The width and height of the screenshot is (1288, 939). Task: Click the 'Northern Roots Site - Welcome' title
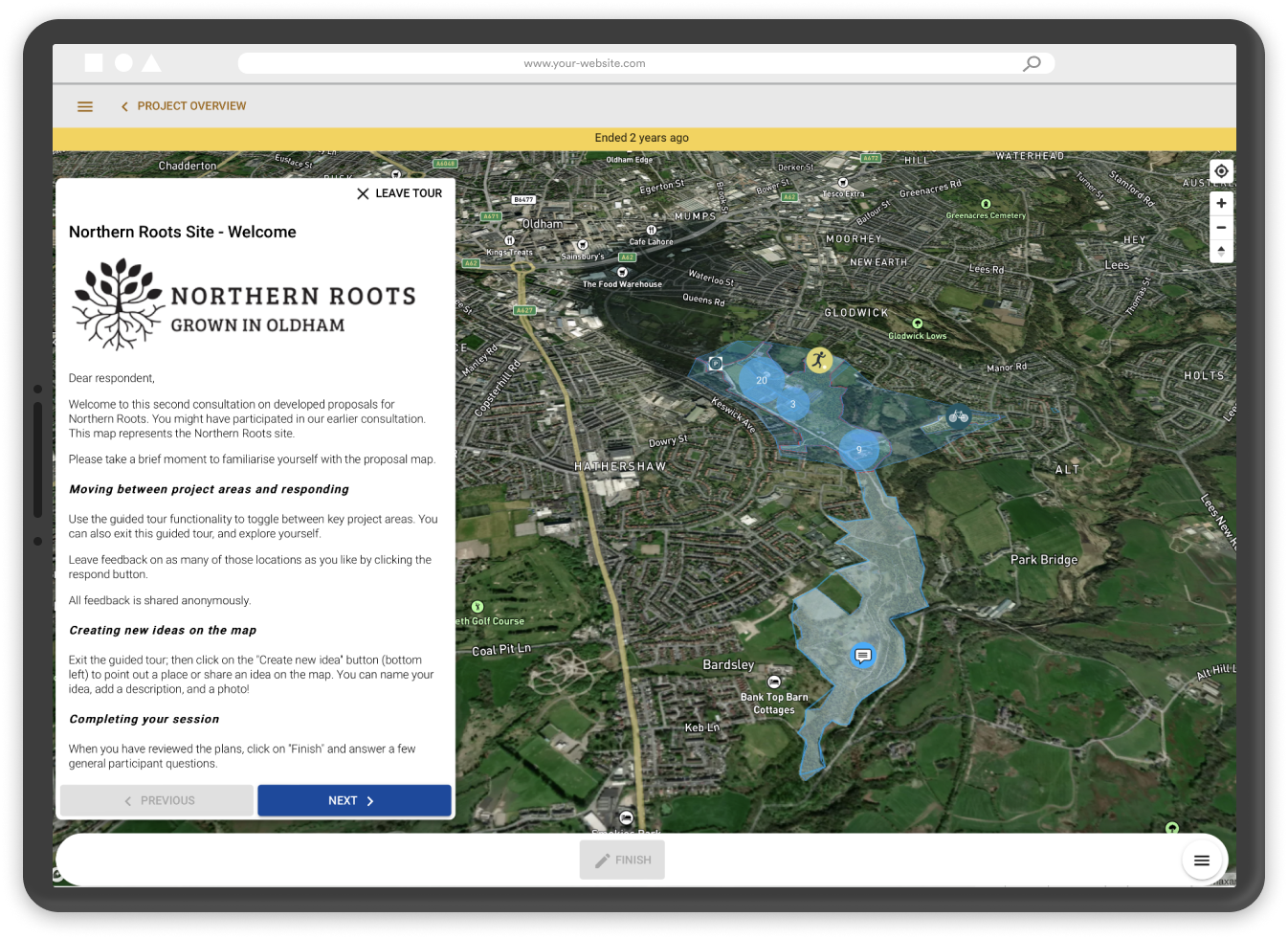click(x=183, y=233)
